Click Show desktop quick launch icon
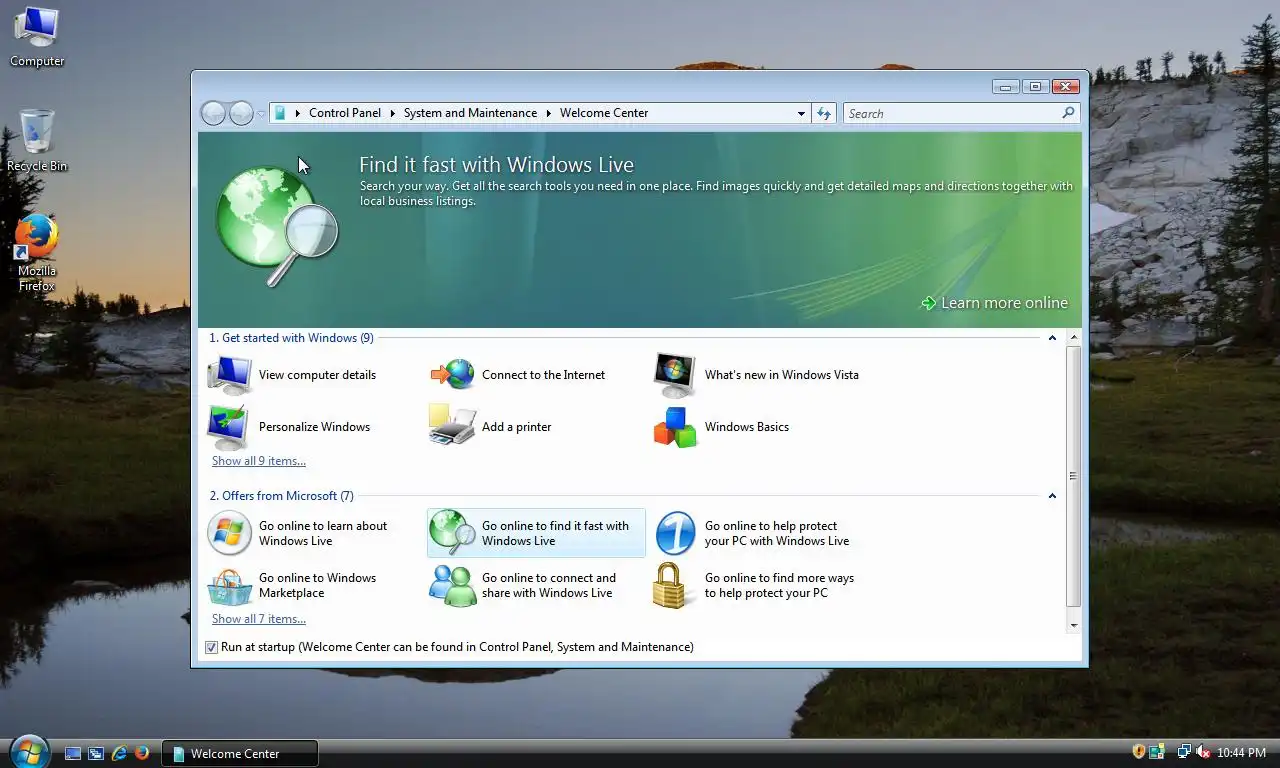1280x768 pixels. coord(73,753)
